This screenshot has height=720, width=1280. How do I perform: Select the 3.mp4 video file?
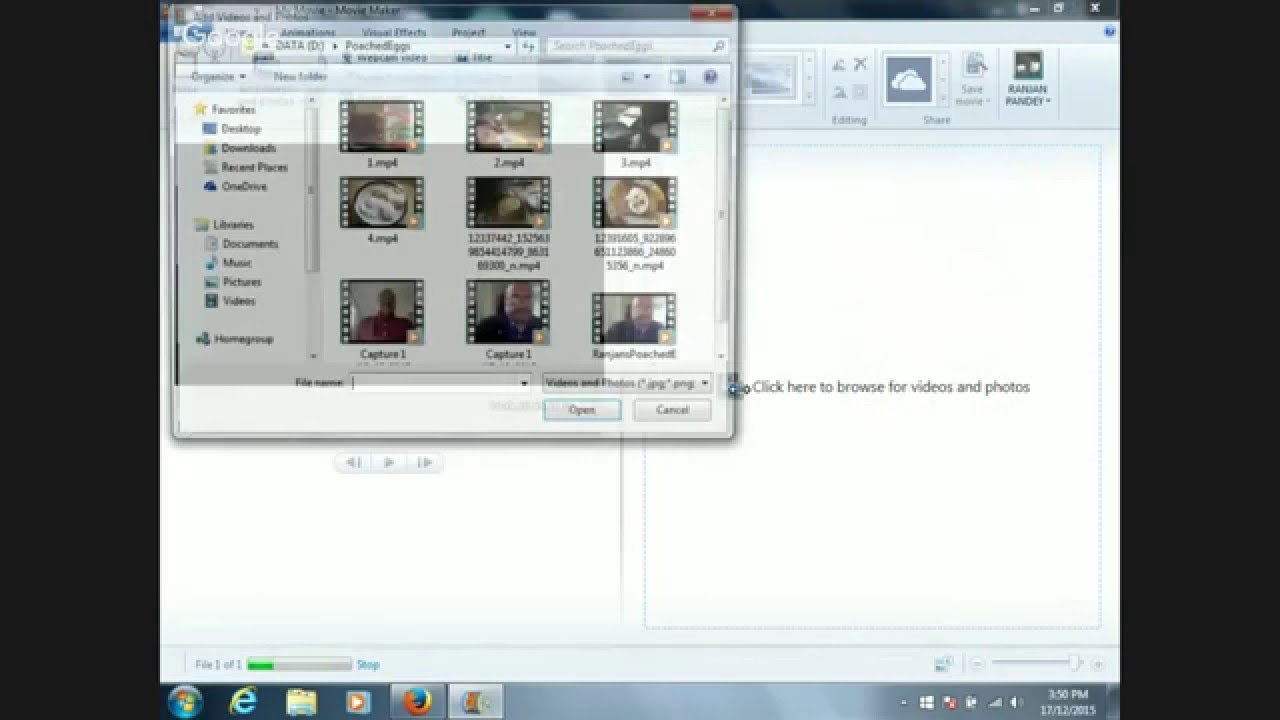click(635, 127)
